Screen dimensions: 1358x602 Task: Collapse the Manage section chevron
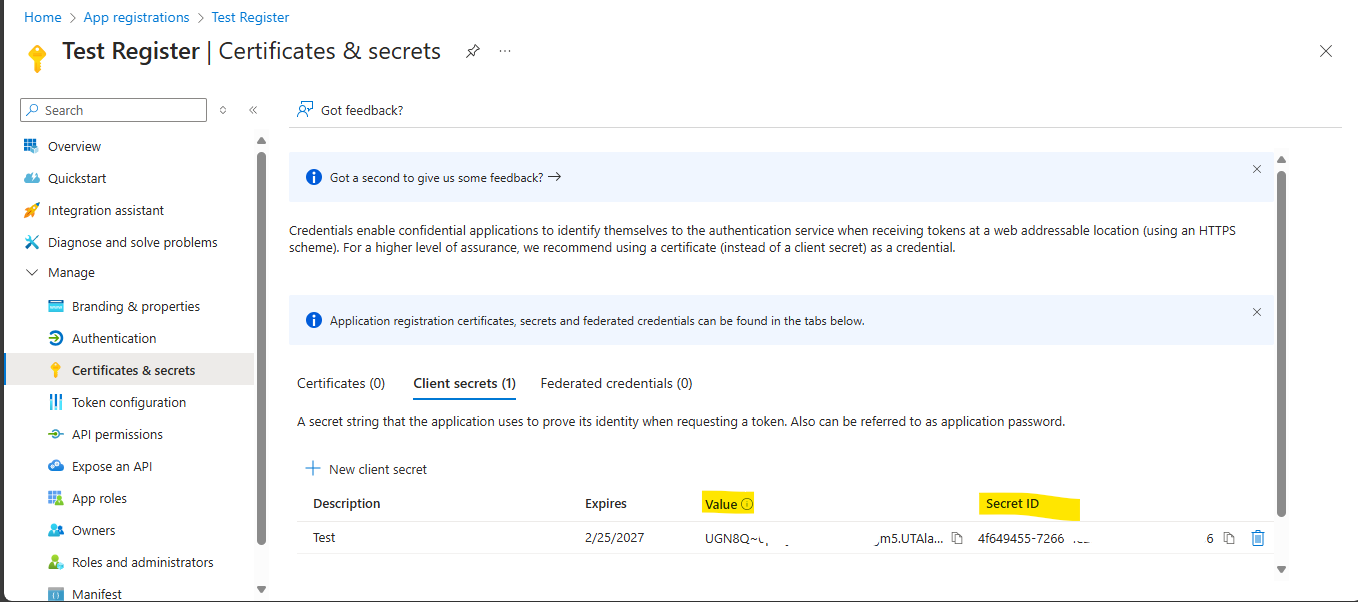[33, 271]
